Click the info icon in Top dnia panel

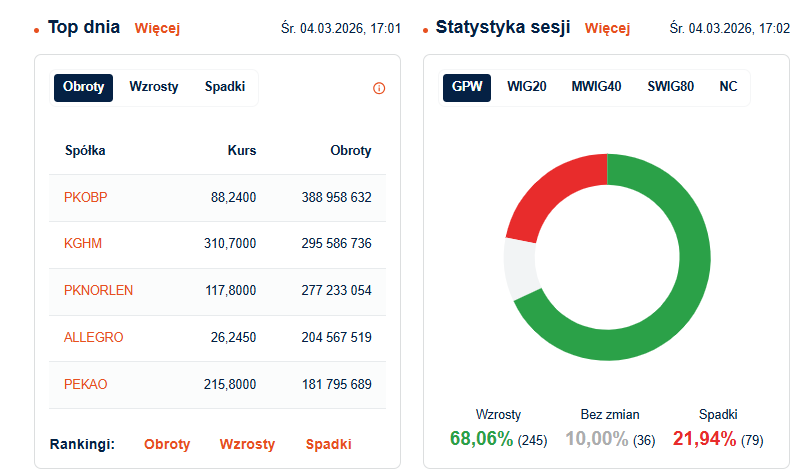[x=379, y=88]
